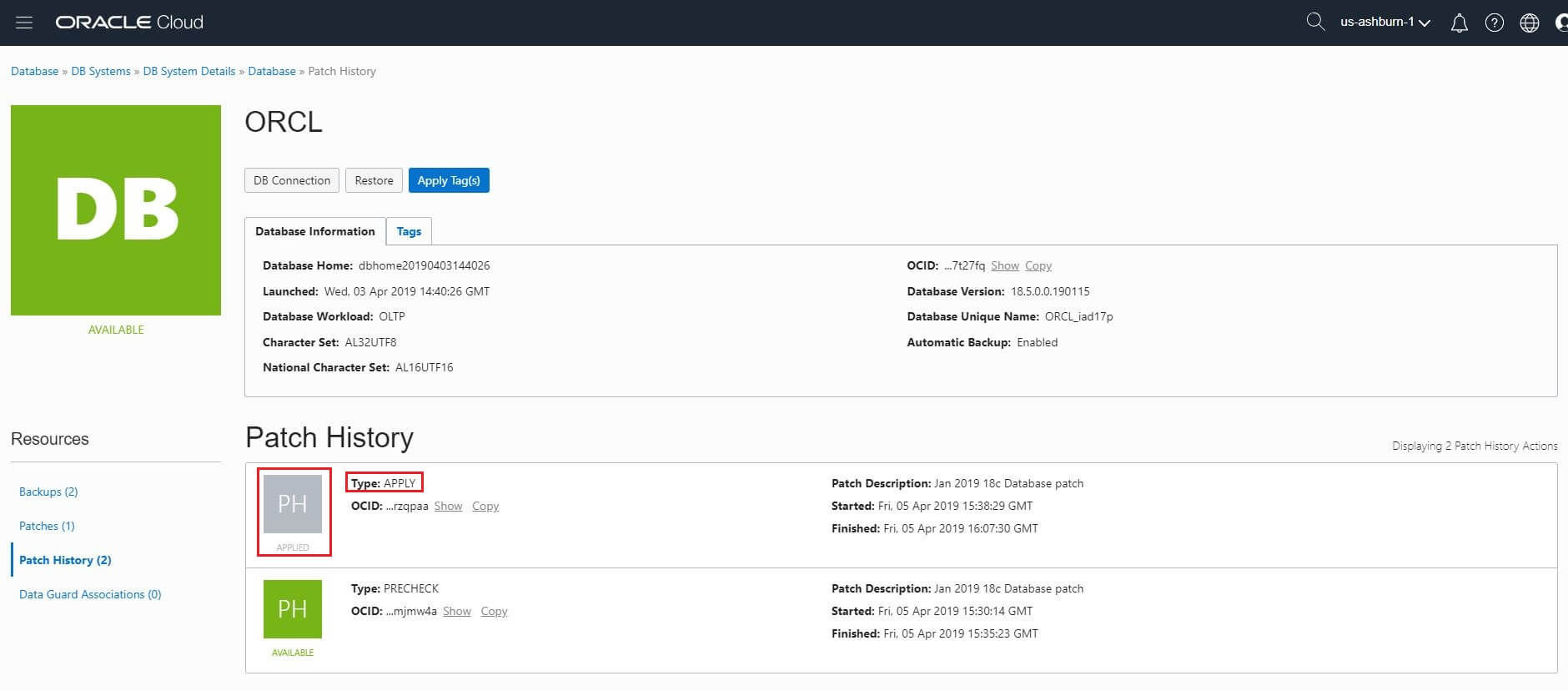Open Data Guard Associations (0)

click(x=90, y=594)
